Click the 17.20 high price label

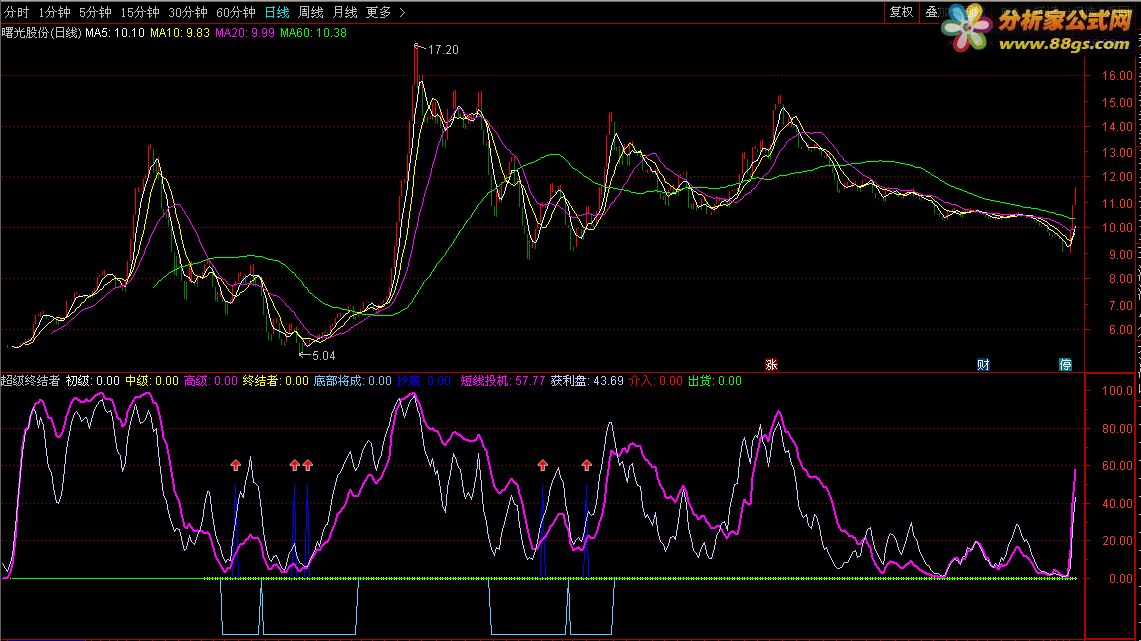tap(443, 49)
